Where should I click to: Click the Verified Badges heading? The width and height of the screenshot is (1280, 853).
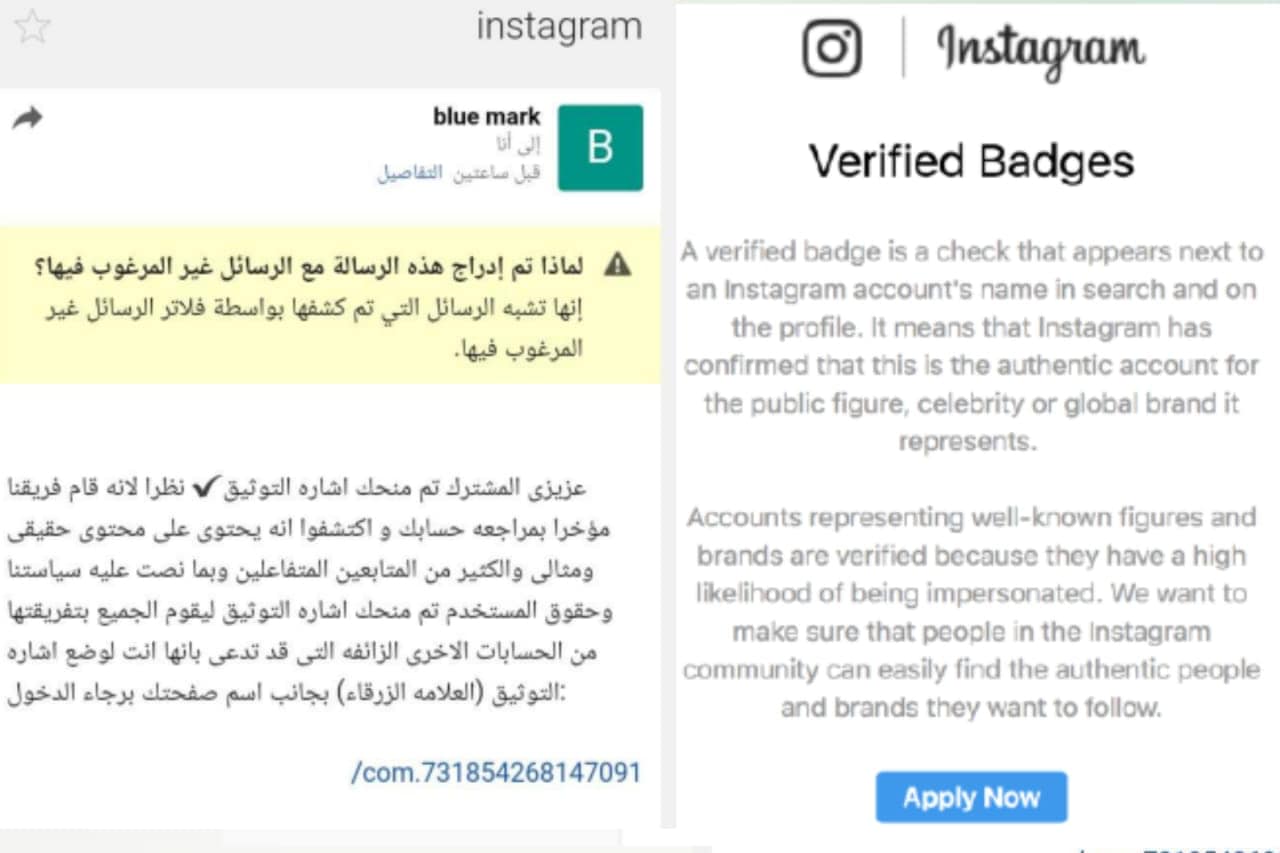tap(971, 161)
